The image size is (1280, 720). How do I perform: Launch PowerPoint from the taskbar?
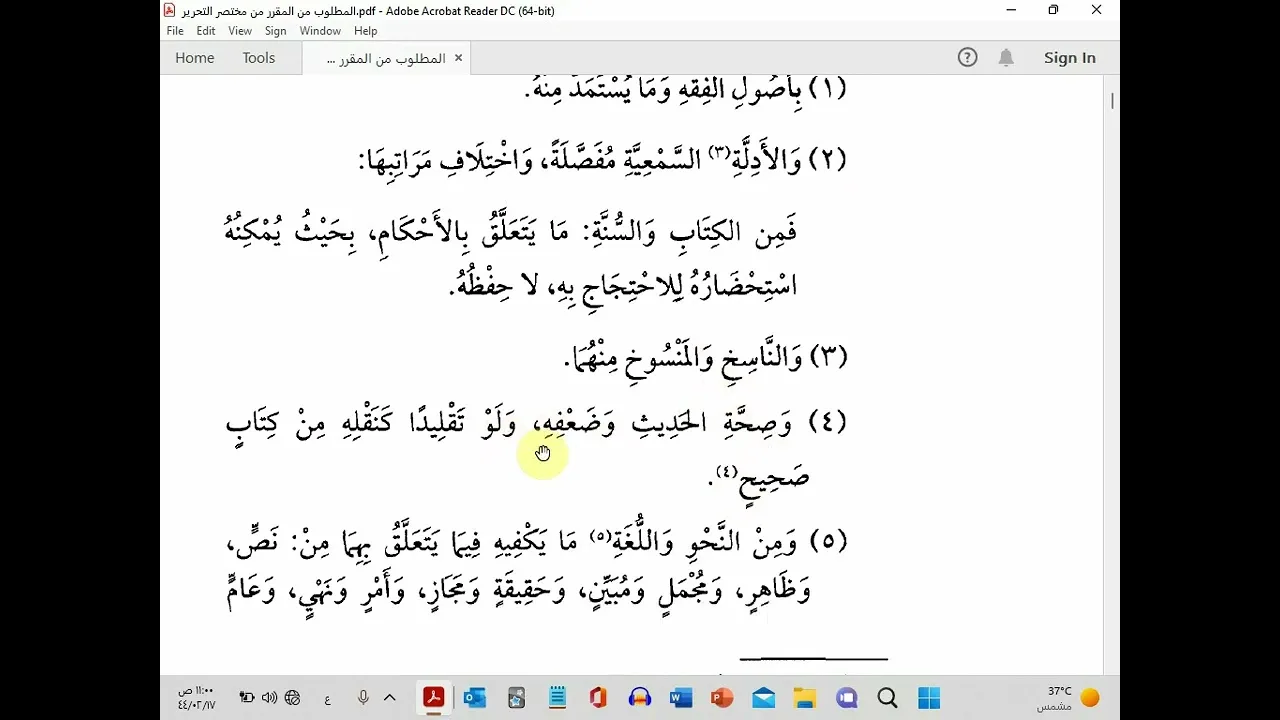coord(722,697)
